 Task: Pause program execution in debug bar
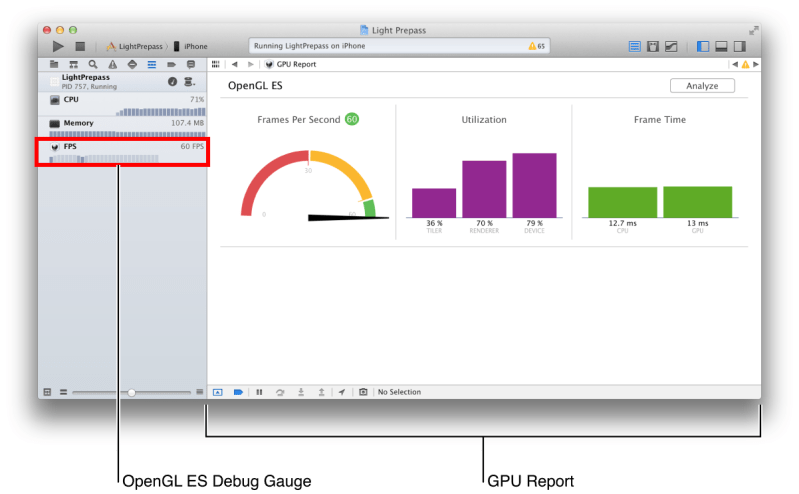259,392
